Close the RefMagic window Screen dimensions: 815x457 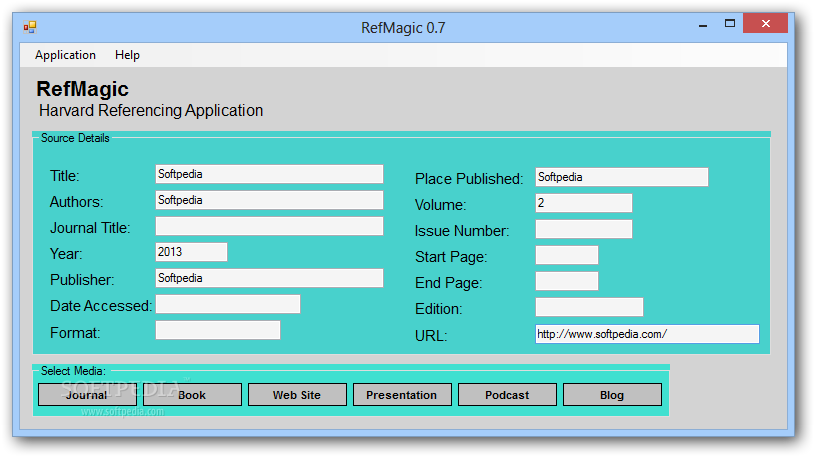[765, 23]
